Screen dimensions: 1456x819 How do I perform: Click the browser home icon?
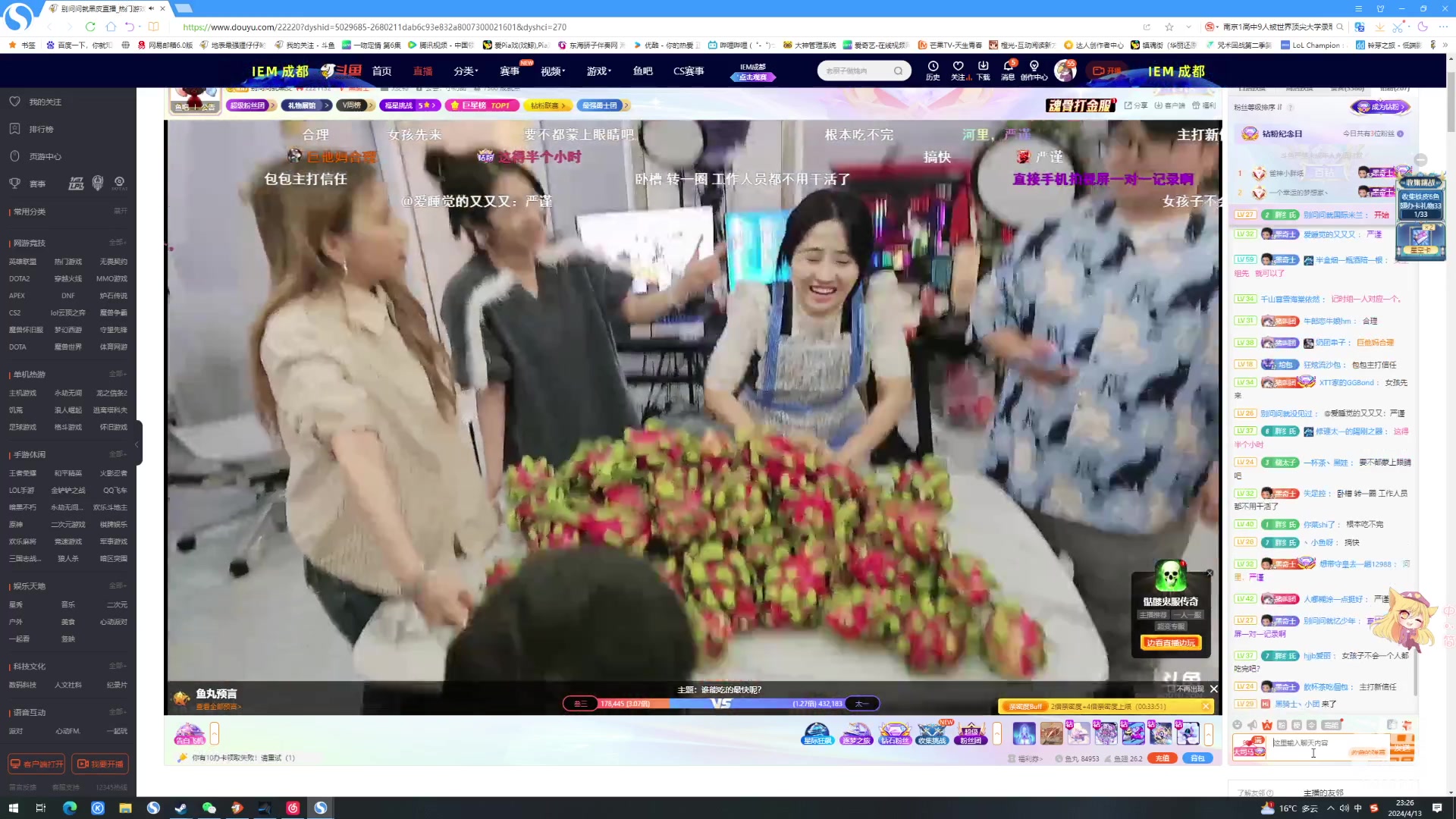[111, 27]
